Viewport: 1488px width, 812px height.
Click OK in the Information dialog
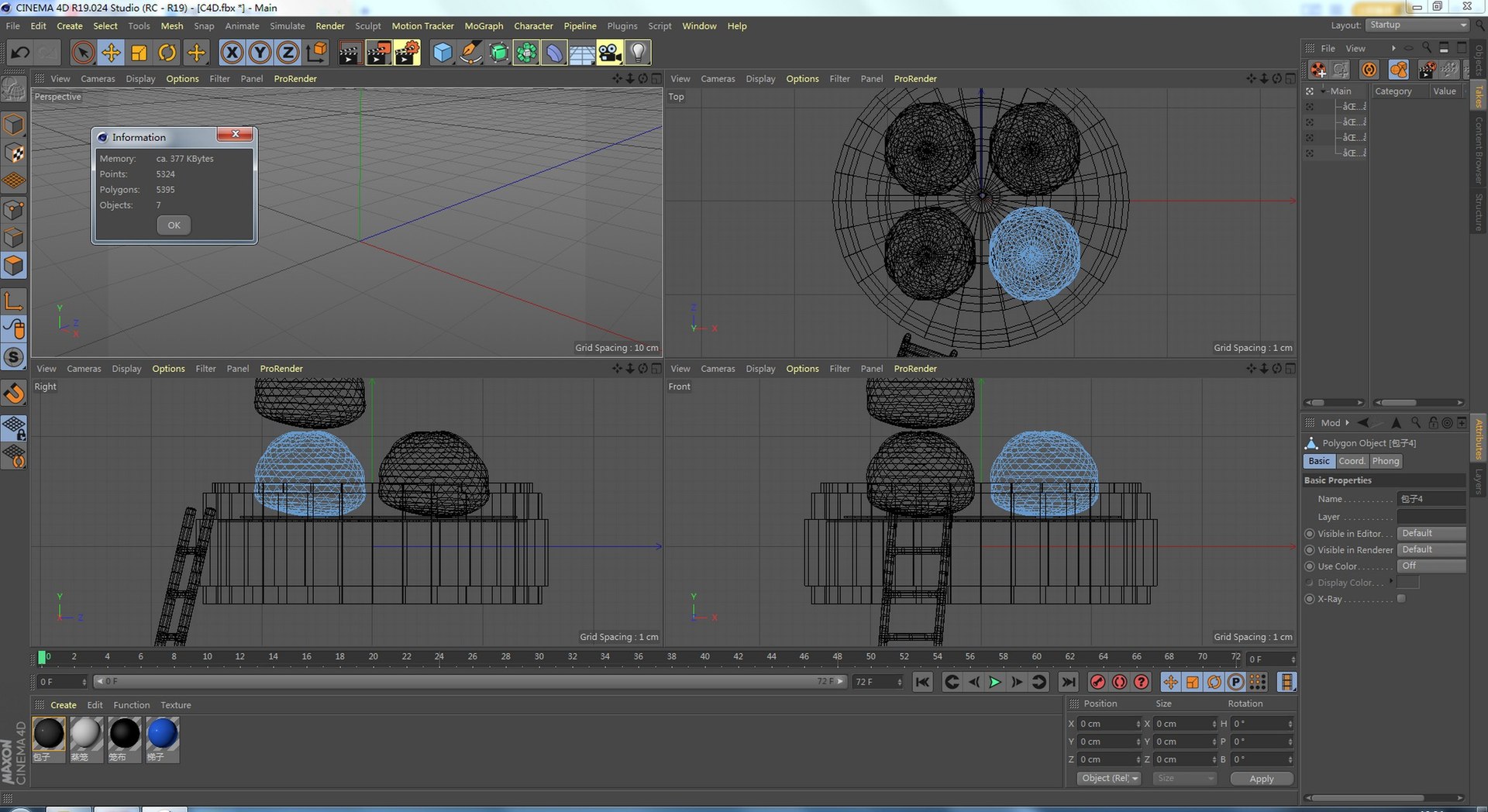174,225
